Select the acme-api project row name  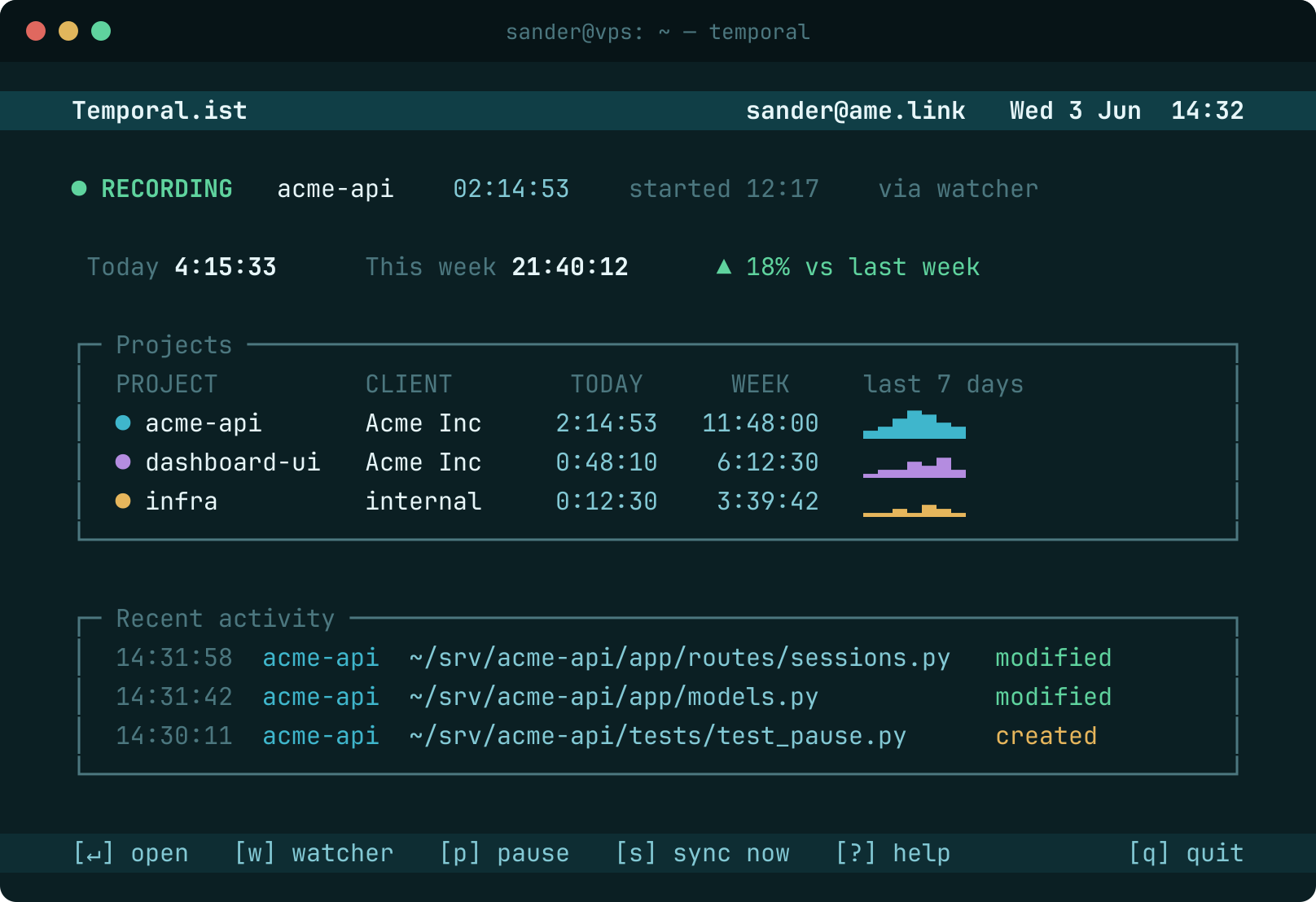(204, 423)
